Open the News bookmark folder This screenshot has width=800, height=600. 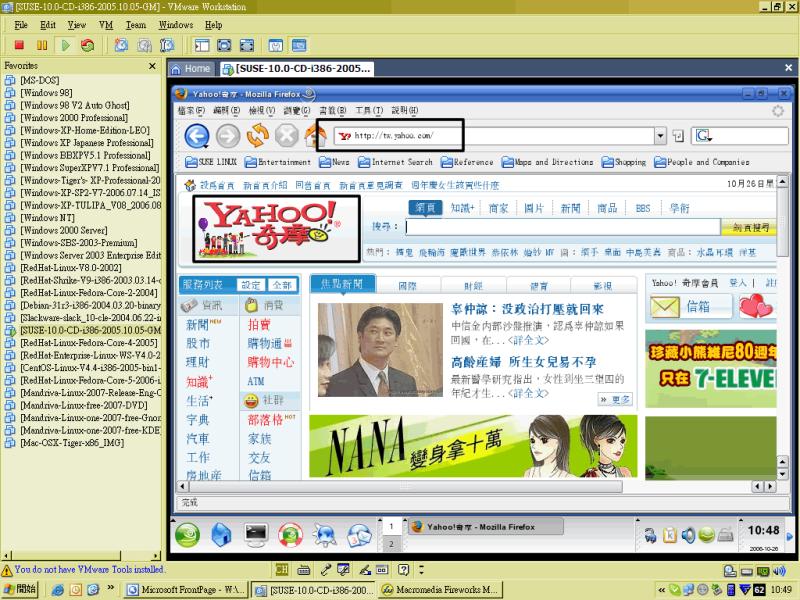[x=334, y=162]
